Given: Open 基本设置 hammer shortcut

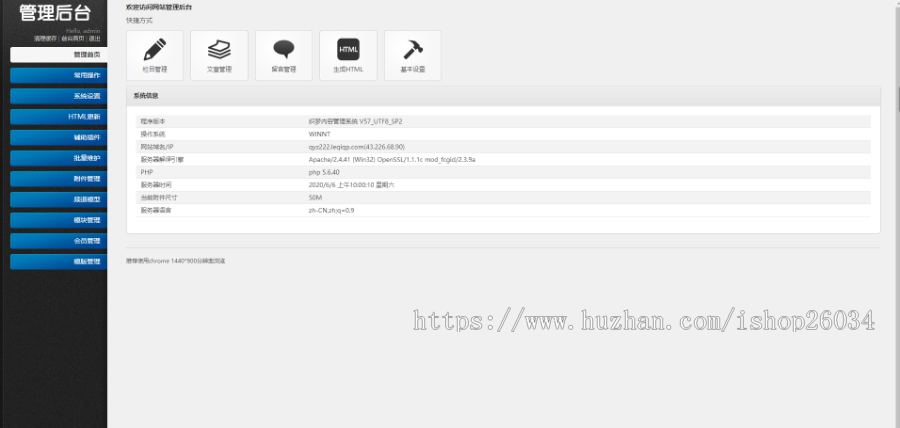Looking at the screenshot, I should tap(413, 55).
